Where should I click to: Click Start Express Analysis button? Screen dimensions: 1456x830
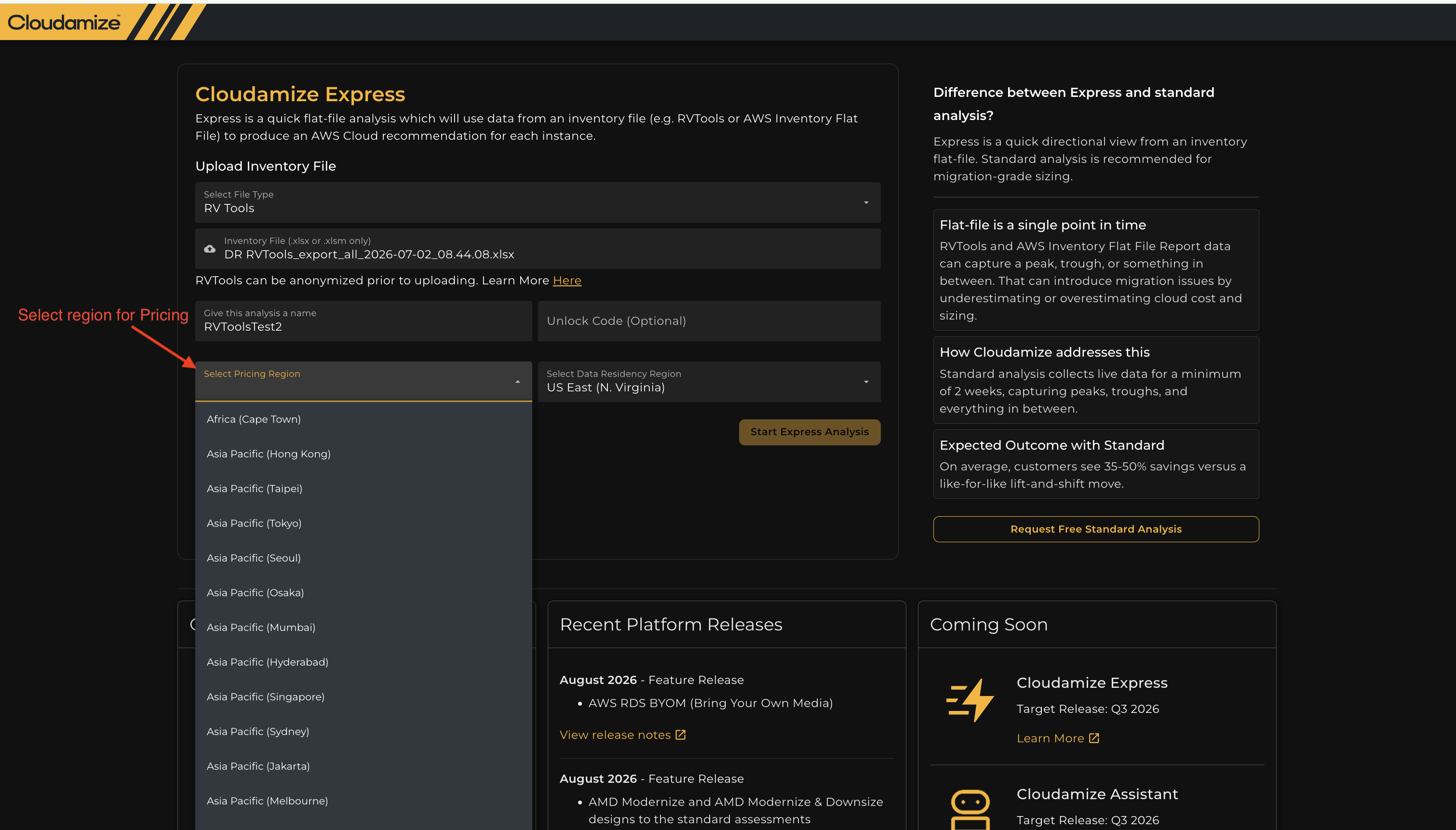809,432
